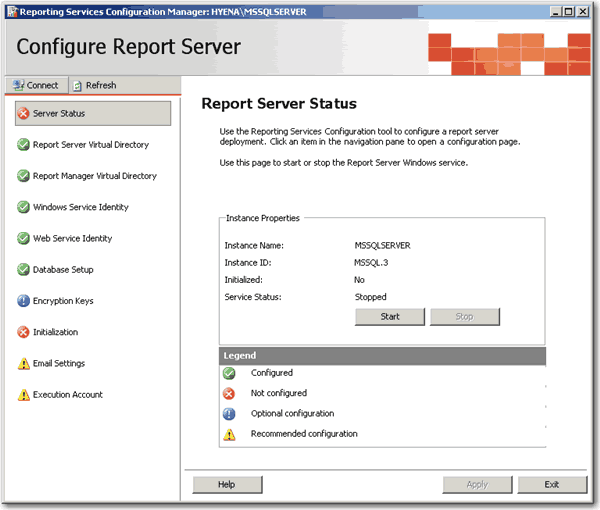Click the red Initialization error icon
Viewport: 600px width, 510px height.
[23, 332]
